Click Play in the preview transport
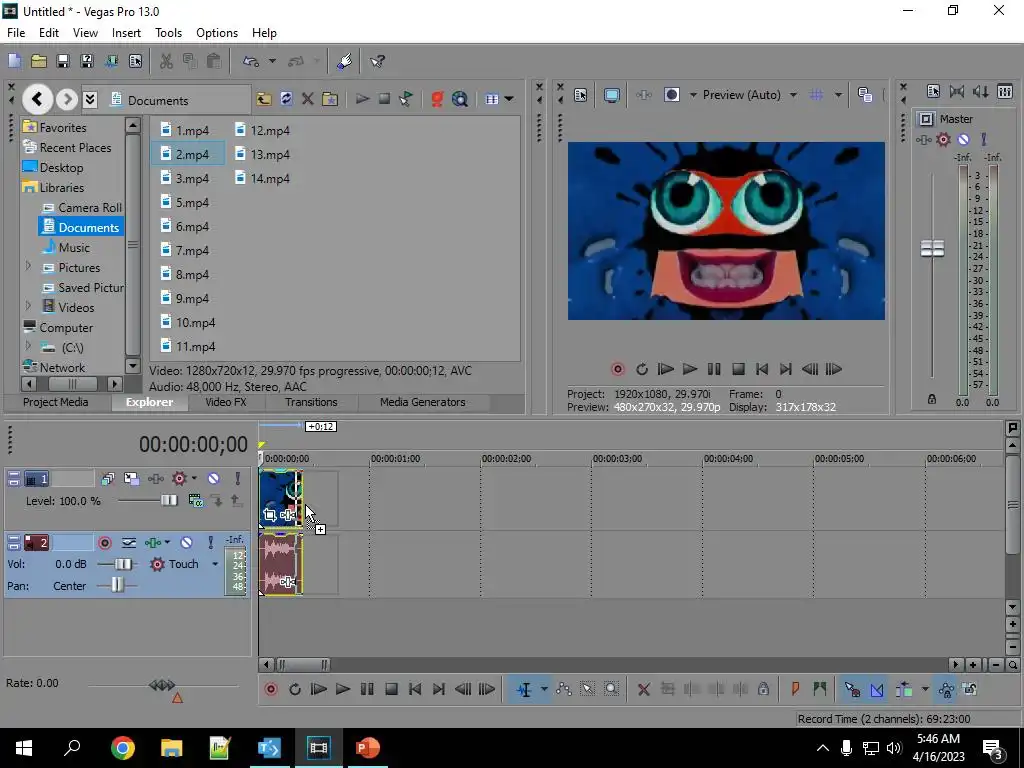Image resolution: width=1024 pixels, height=768 pixels. click(x=690, y=369)
